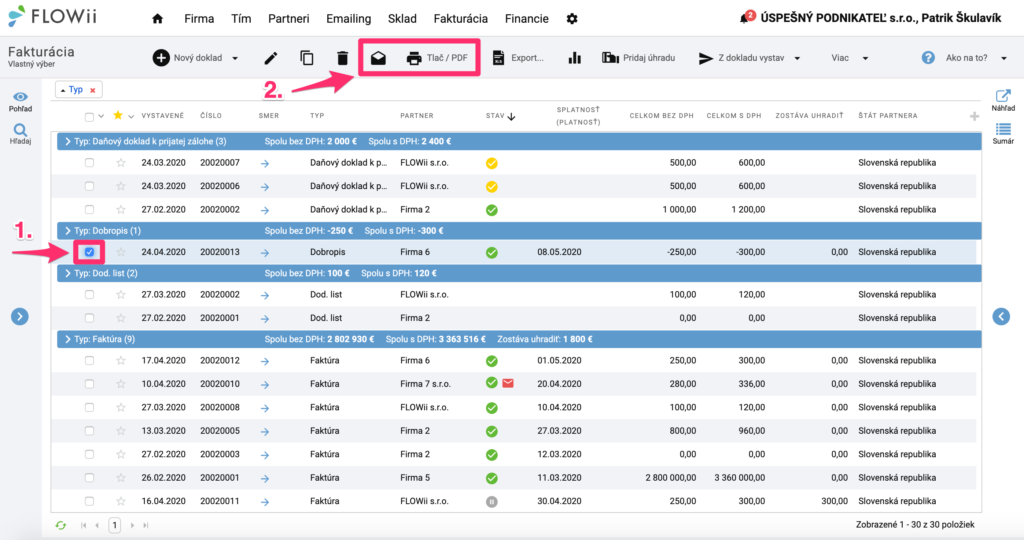This screenshot has width=1024, height=540.
Task: Open settings gear in the top menu
Action: pos(572,19)
